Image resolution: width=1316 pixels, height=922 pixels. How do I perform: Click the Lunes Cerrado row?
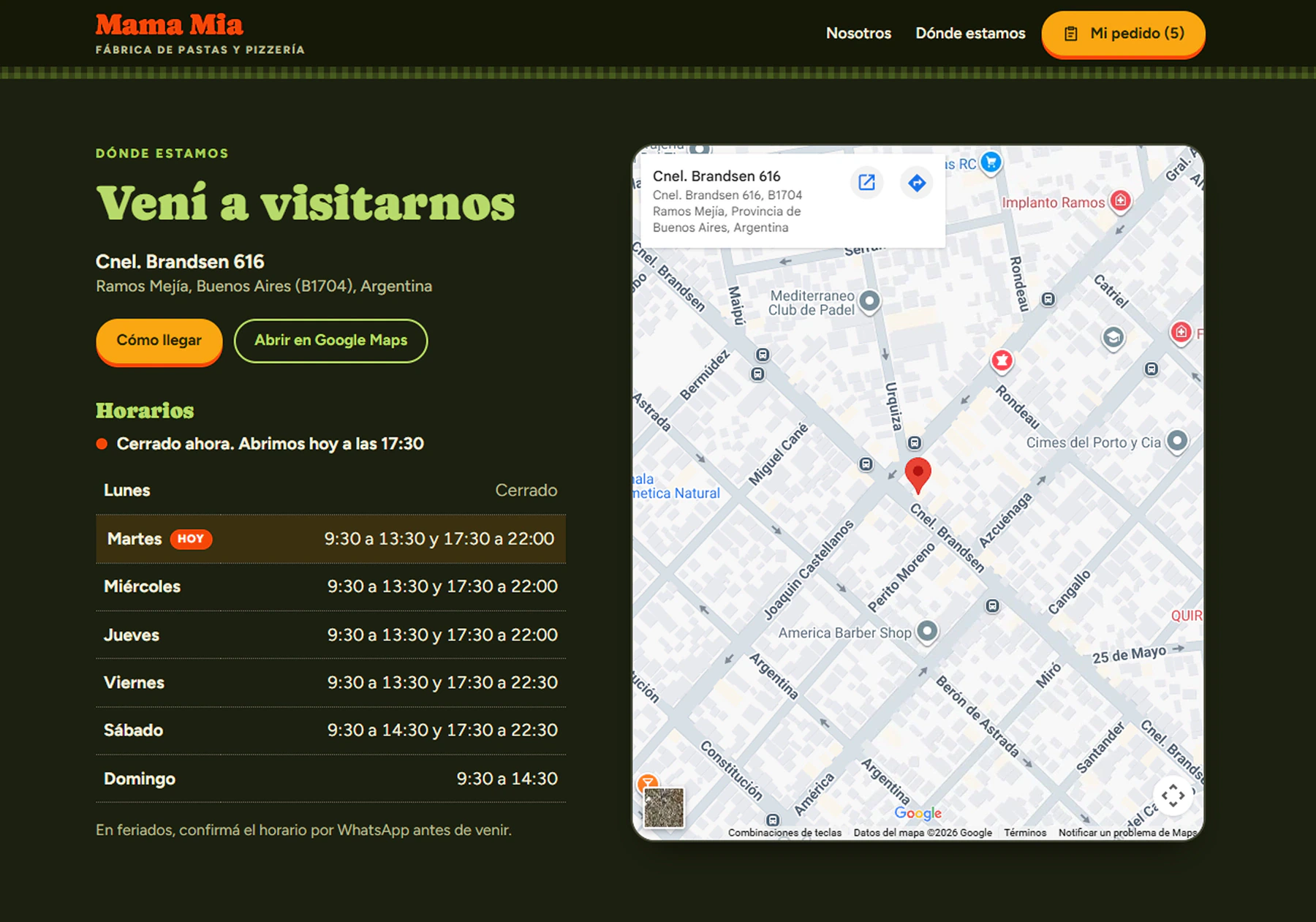[x=330, y=491]
